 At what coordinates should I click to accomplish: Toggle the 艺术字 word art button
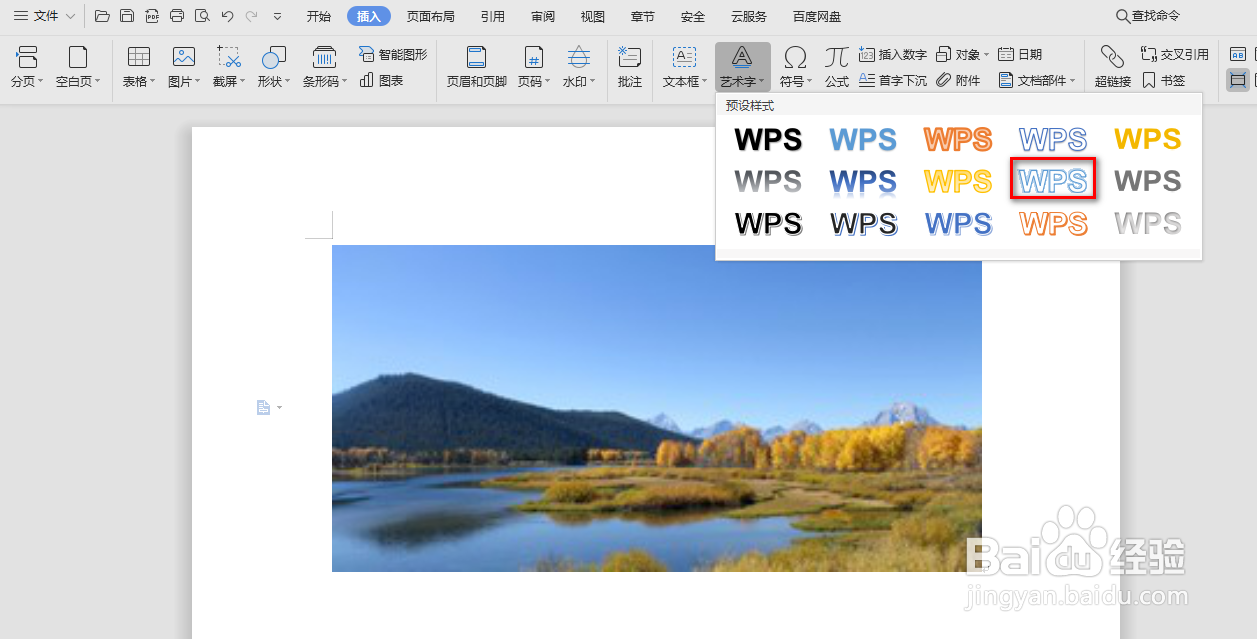tap(743, 67)
